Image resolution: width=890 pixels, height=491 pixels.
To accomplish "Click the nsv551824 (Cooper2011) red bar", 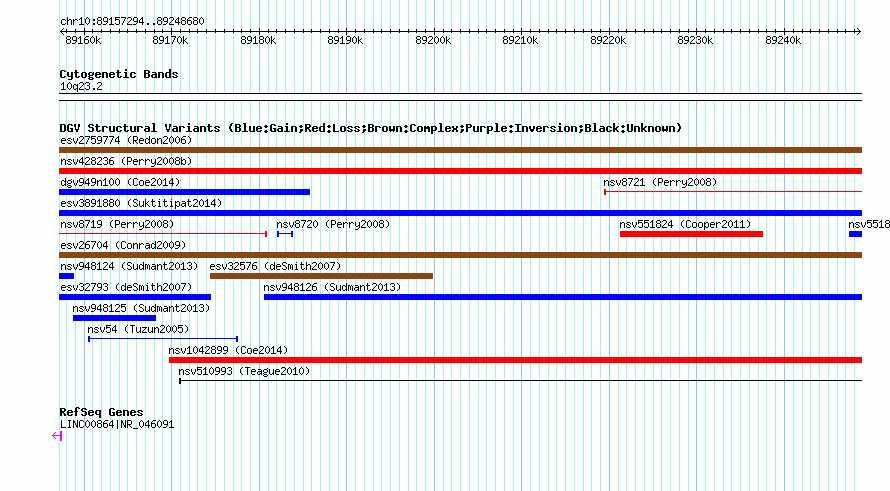I will (x=691, y=234).
